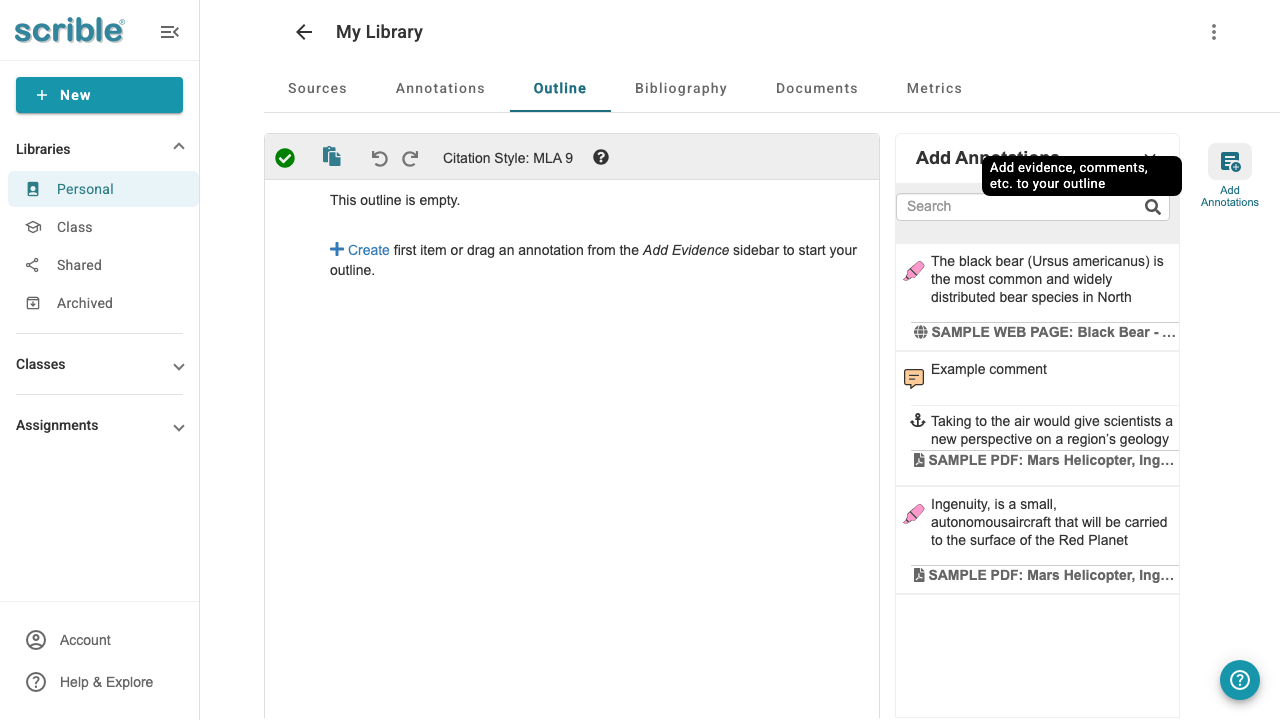Viewport: 1280px width, 720px height.
Task: Open the three-dot options menu top right
Action: click(x=1213, y=32)
